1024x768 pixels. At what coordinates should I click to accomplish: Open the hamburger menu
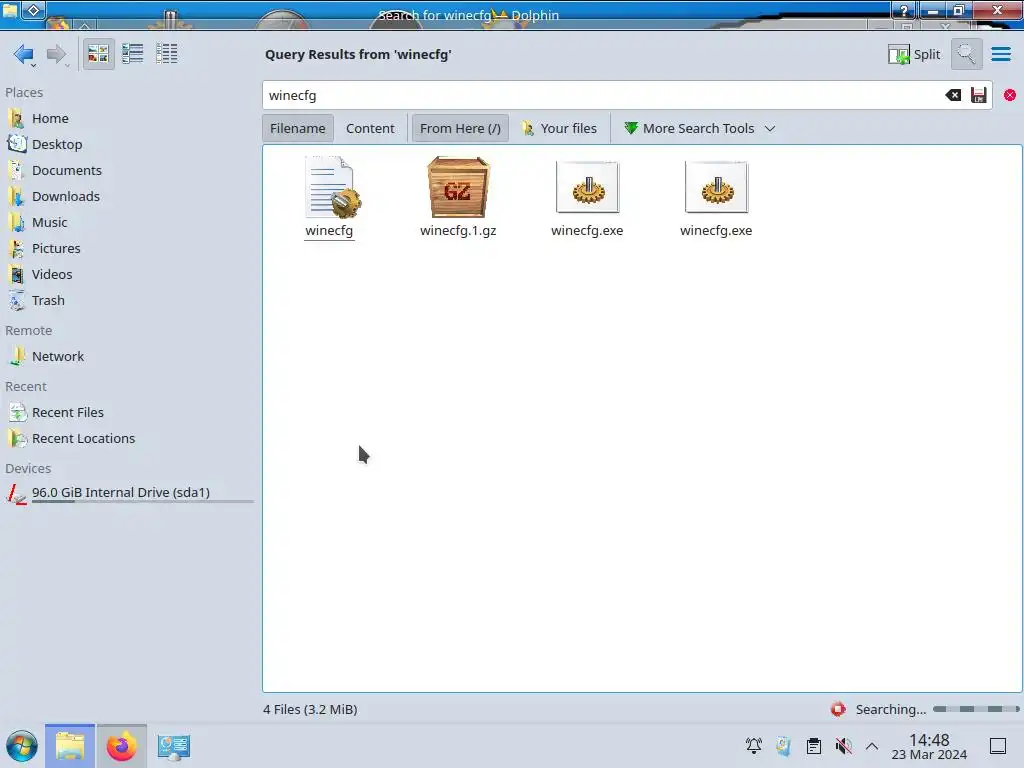1000,54
